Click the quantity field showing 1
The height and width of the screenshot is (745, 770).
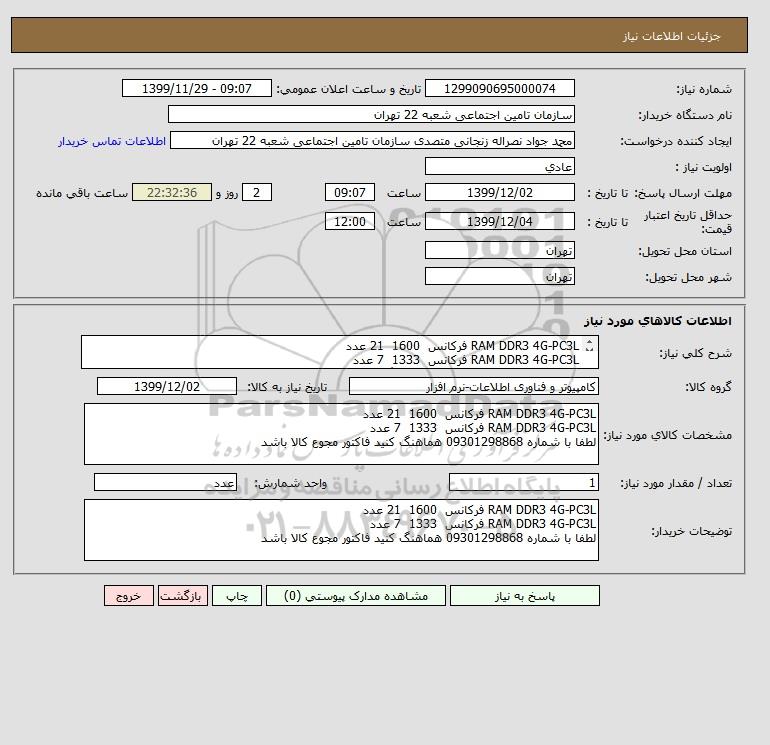coord(523,482)
